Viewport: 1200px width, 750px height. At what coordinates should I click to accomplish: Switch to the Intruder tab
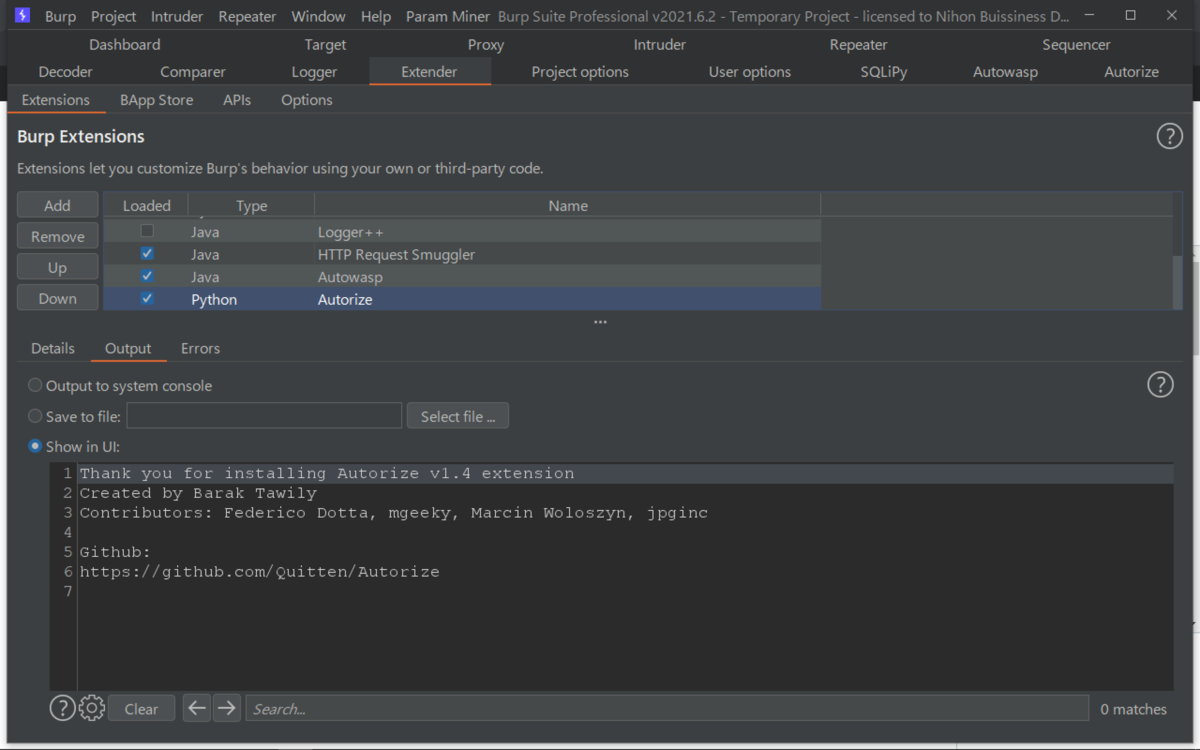pyautogui.click(x=660, y=44)
